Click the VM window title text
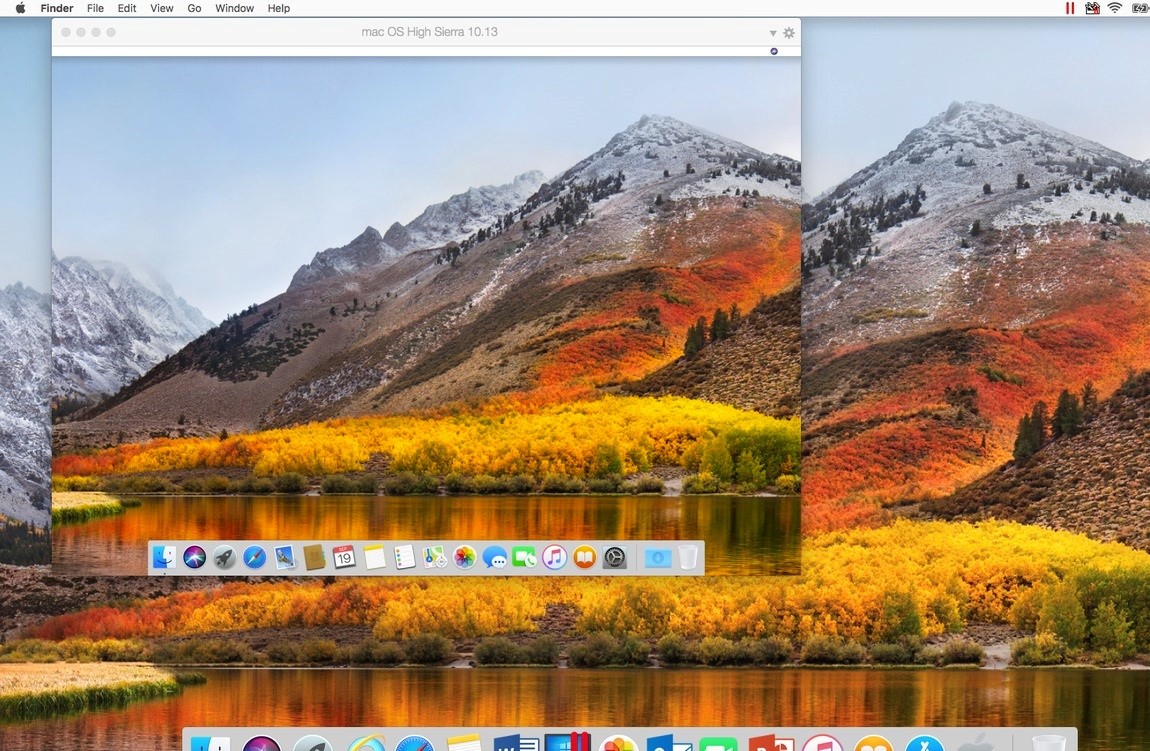The width and height of the screenshot is (1150, 751). click(430, 32)
